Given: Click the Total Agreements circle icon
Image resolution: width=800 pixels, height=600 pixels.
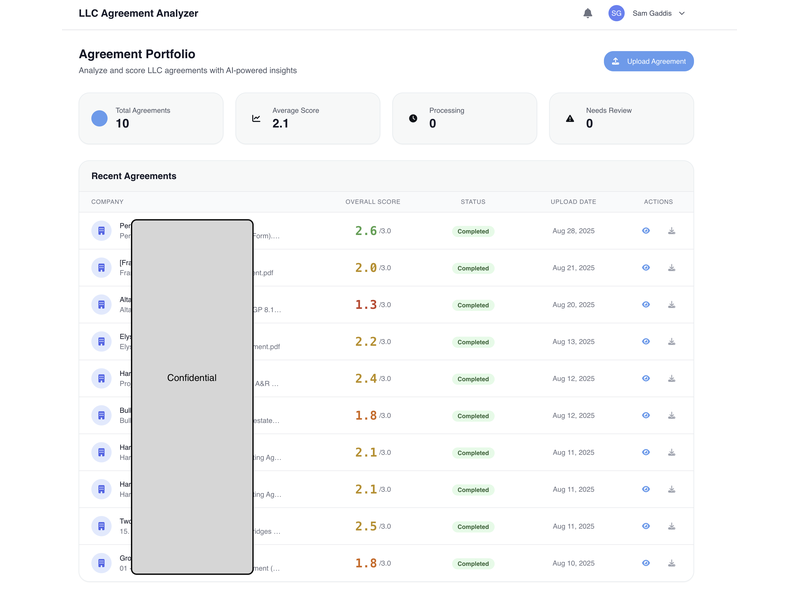Looking at the screenshot, I should (x=99, y=118).
